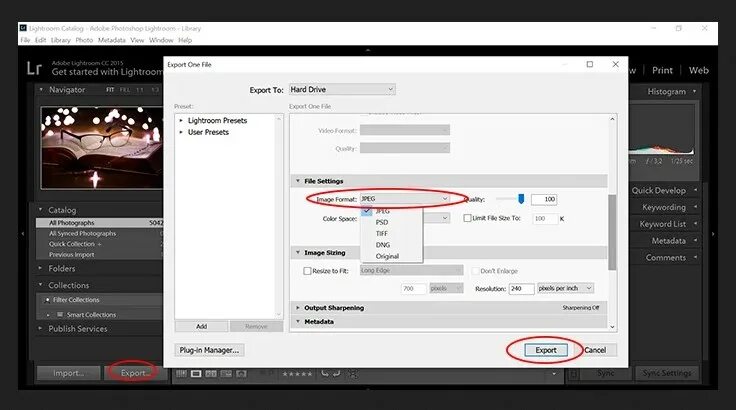The width and height of the screenshot is (736, 410).
Task: Click export settings vertical scrollbar
Action: [x=612, y=232]
